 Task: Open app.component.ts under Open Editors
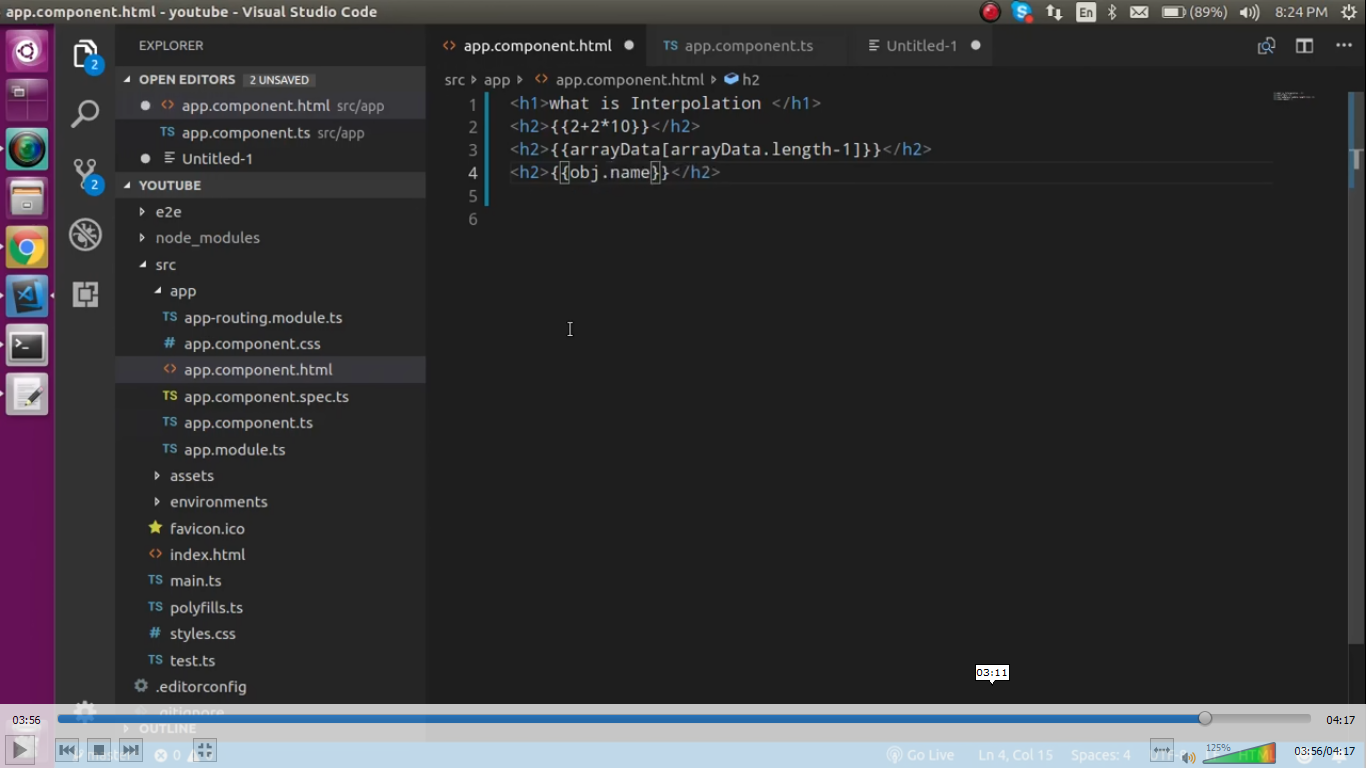pos(270,133)
